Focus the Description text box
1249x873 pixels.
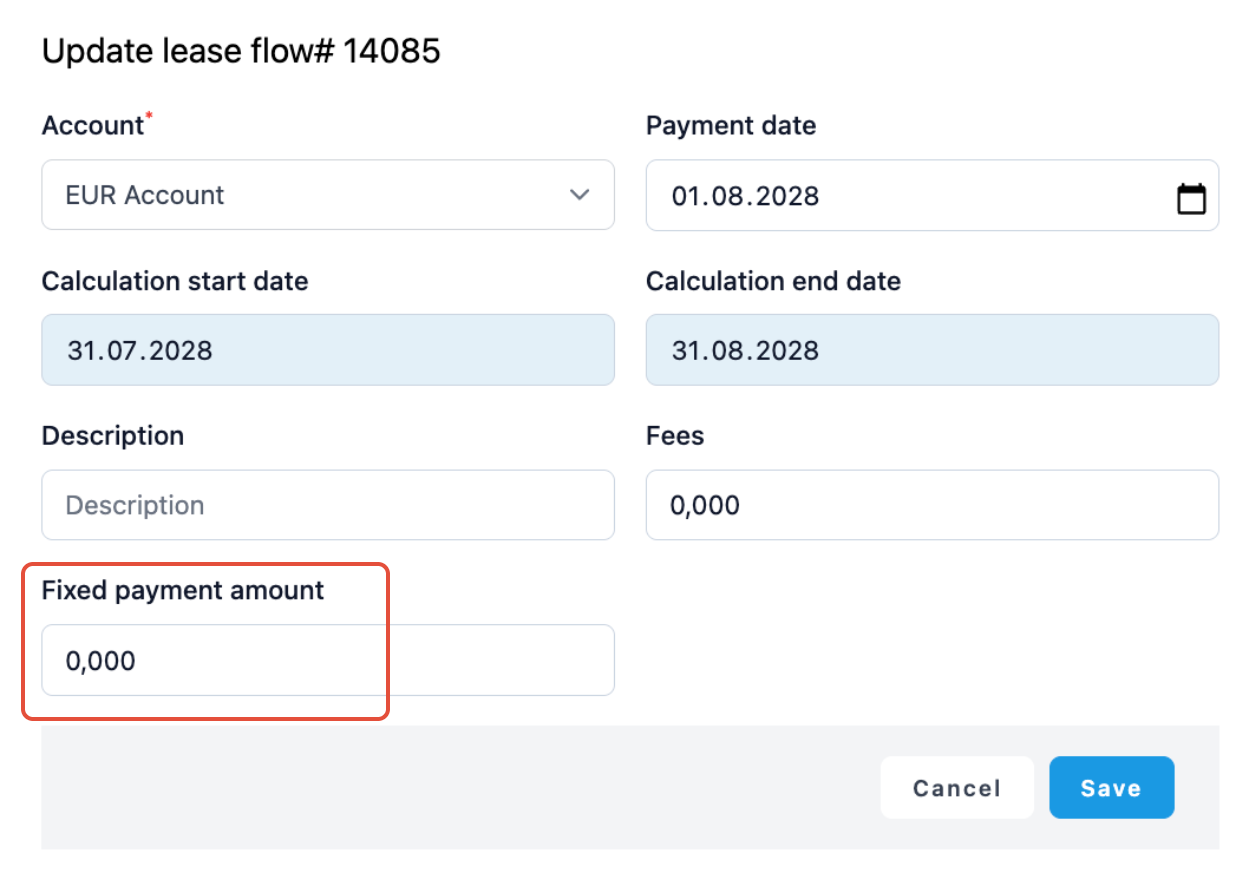[327, 505]
